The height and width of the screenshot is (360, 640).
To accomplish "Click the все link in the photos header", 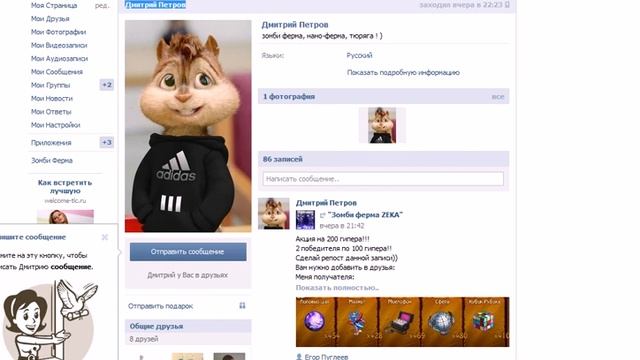I will click(x=498, y=97).
